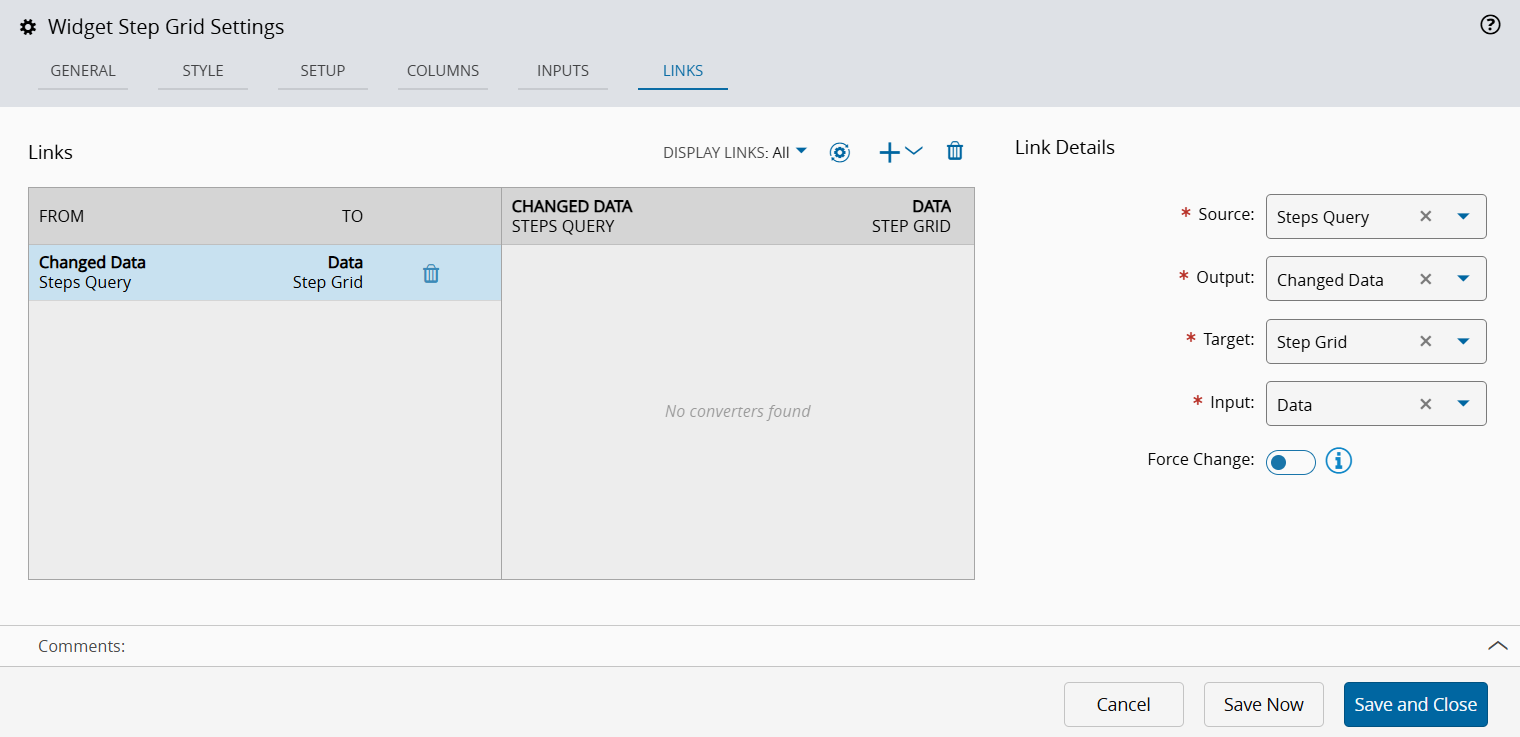
Task: Clear the Output field value
Action: pos(1426,279)
